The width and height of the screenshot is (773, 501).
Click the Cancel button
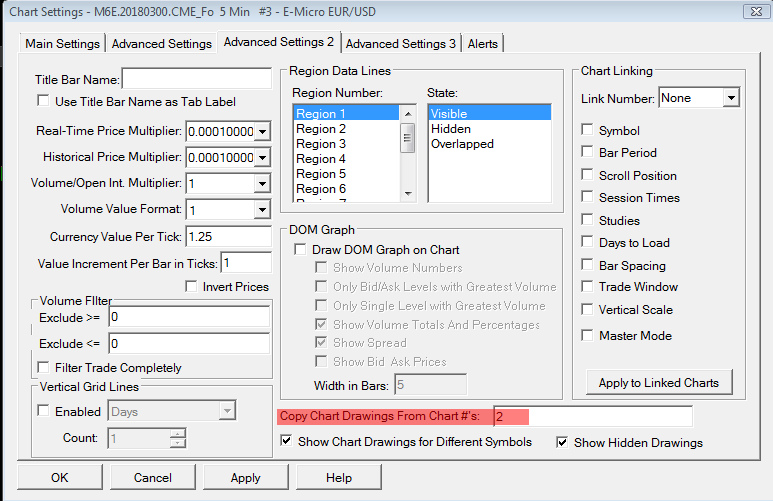(153, 477)
